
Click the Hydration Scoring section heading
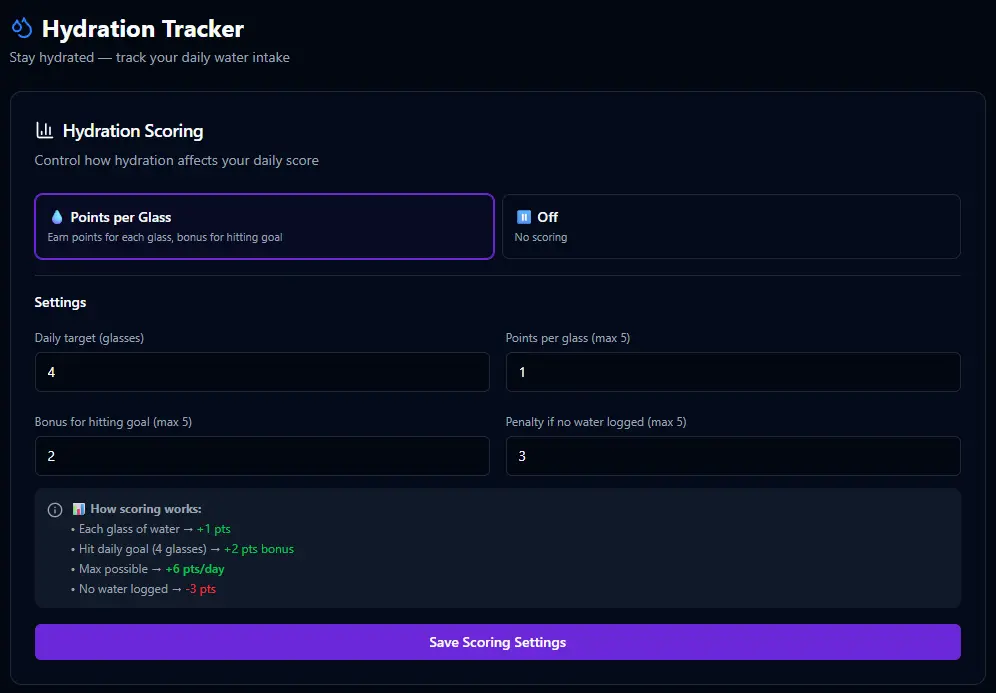[x=133, y=131]
